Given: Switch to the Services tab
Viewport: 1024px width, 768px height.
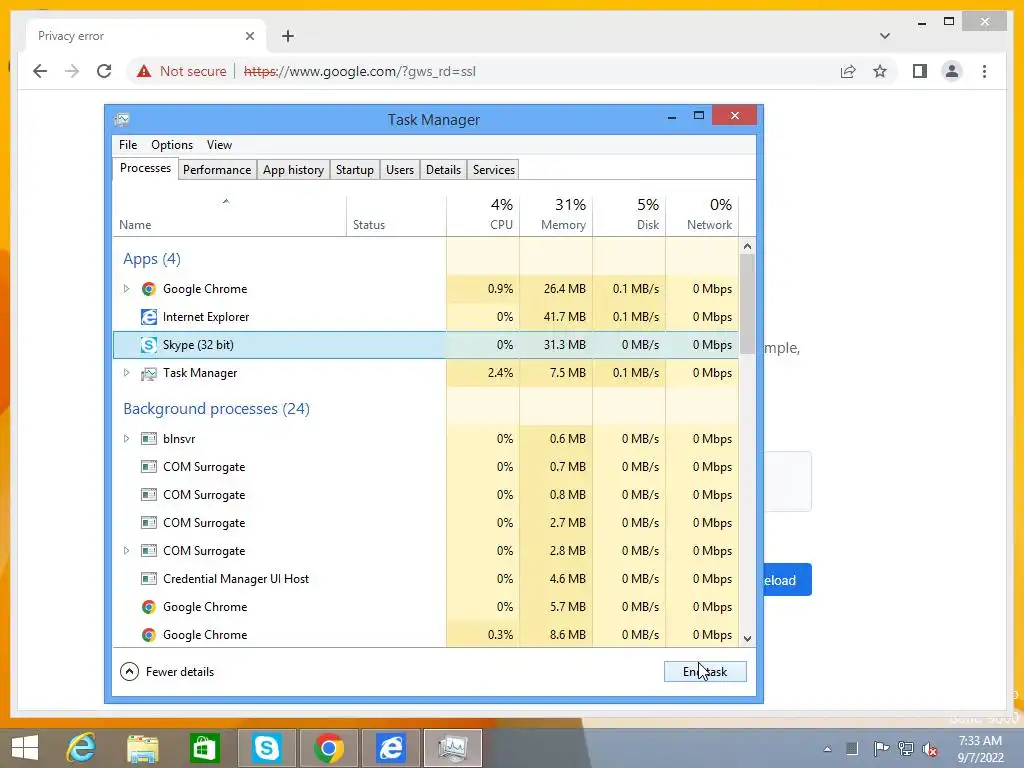Looking at the screenshot, I should pyautogui.click(x=494, y=170).
